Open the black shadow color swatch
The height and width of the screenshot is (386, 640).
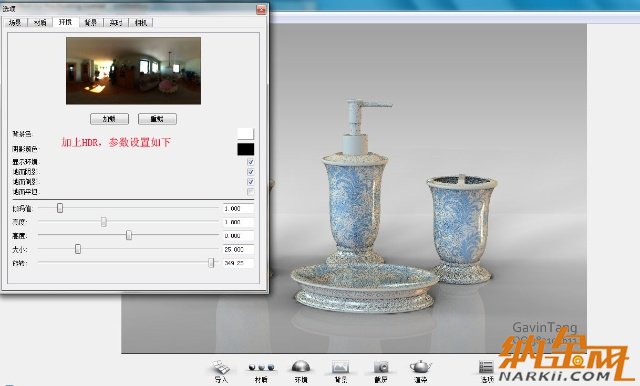(x=245, y=149)
